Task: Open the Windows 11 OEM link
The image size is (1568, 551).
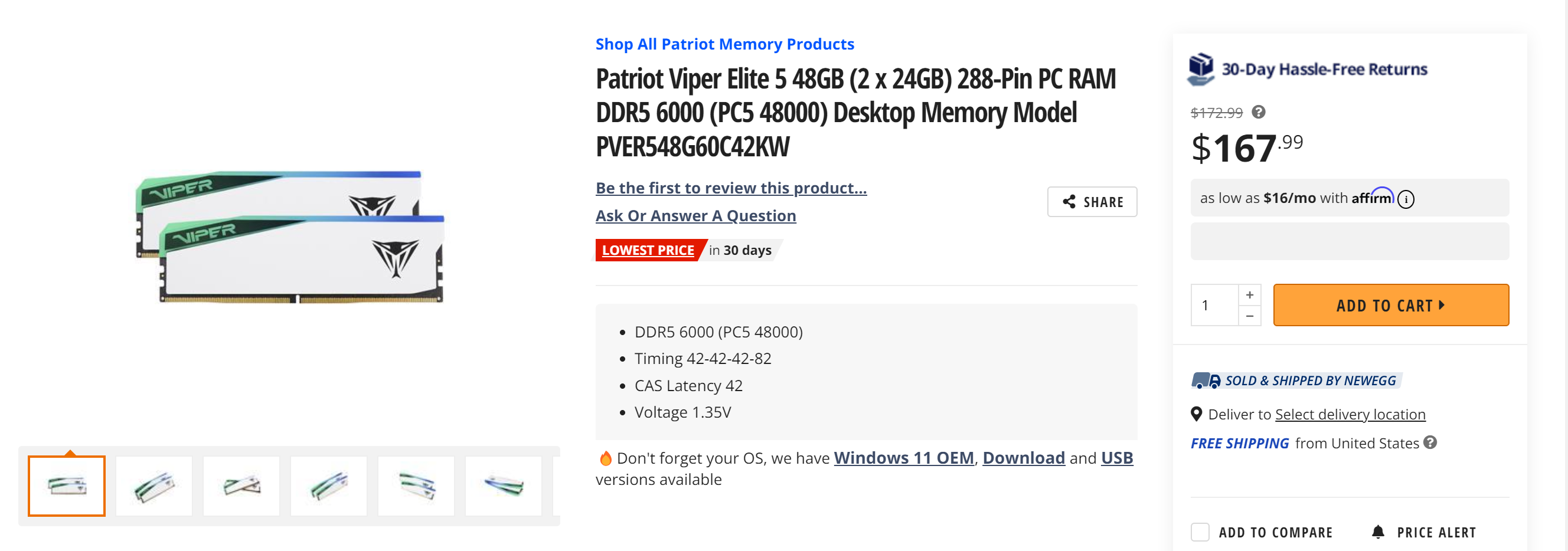Action: (x=903, y=457)
